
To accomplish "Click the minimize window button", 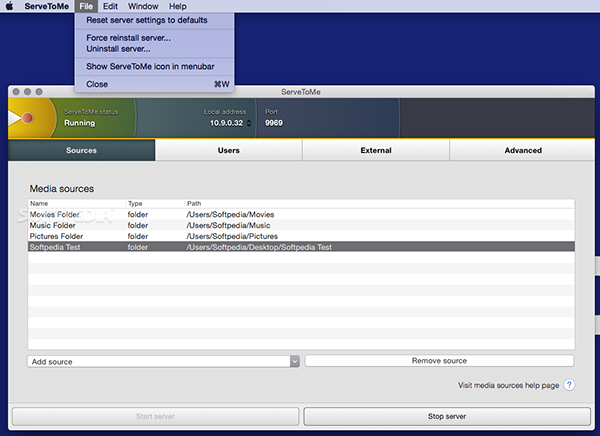I will tap(28, 91).
